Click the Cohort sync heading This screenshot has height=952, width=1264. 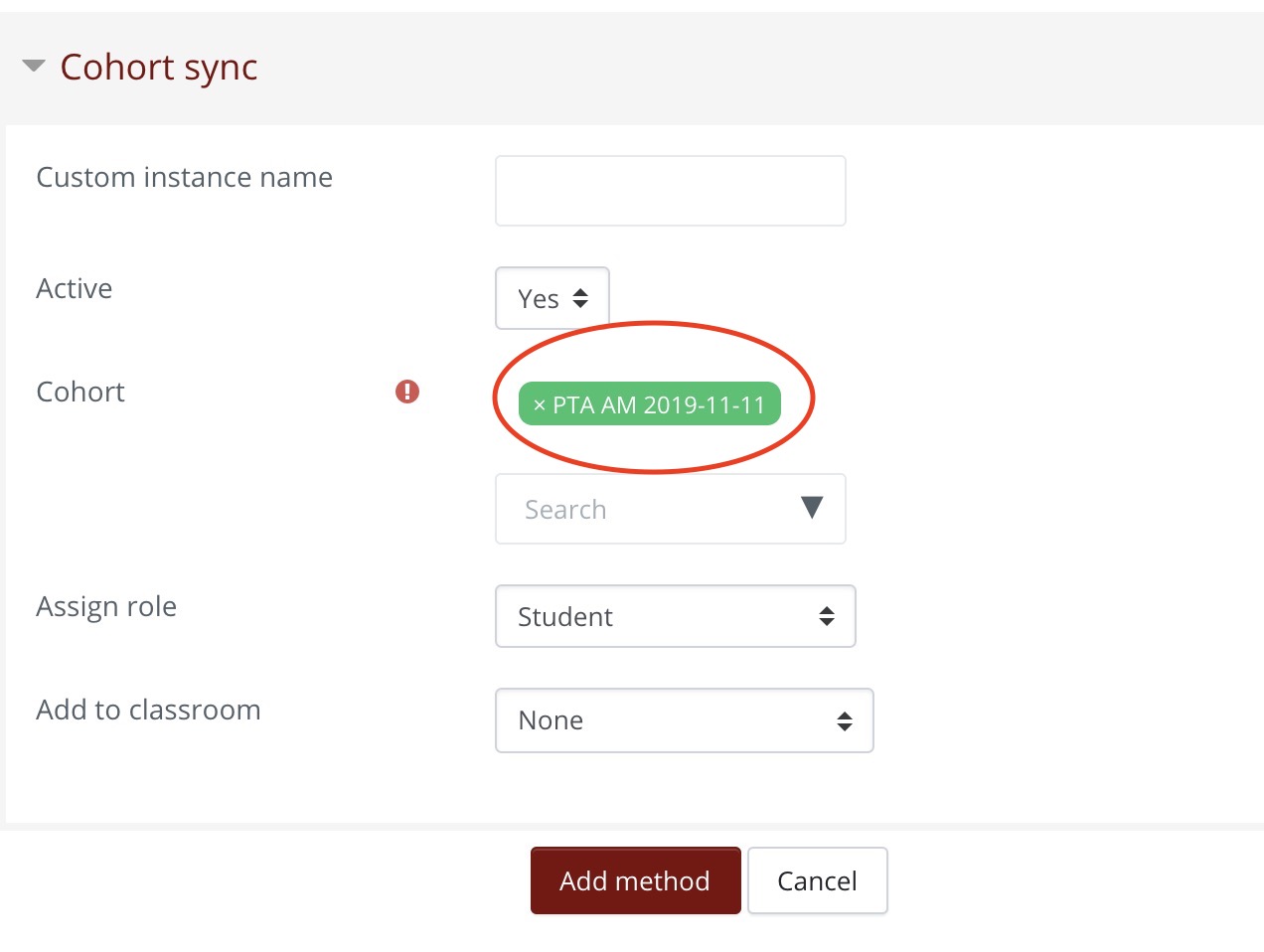point(158,67)
